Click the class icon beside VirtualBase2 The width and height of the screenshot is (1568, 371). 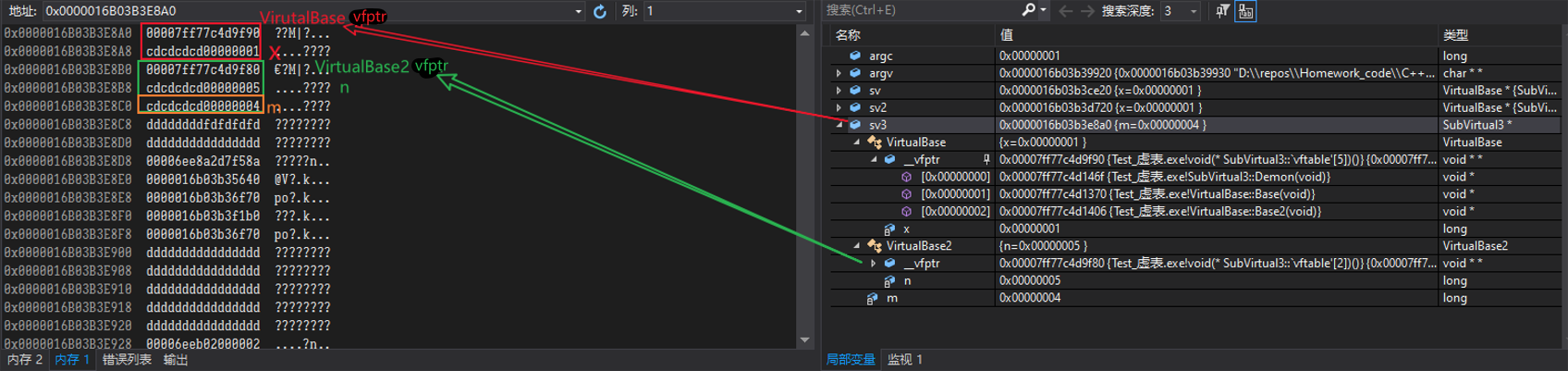coord(874,246)
